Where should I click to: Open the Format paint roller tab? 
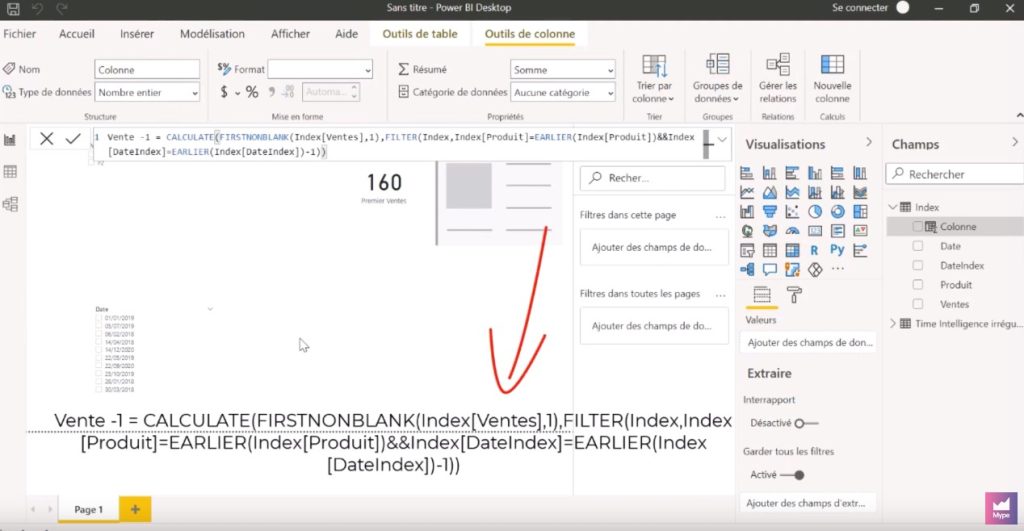[x=794, y=295]
